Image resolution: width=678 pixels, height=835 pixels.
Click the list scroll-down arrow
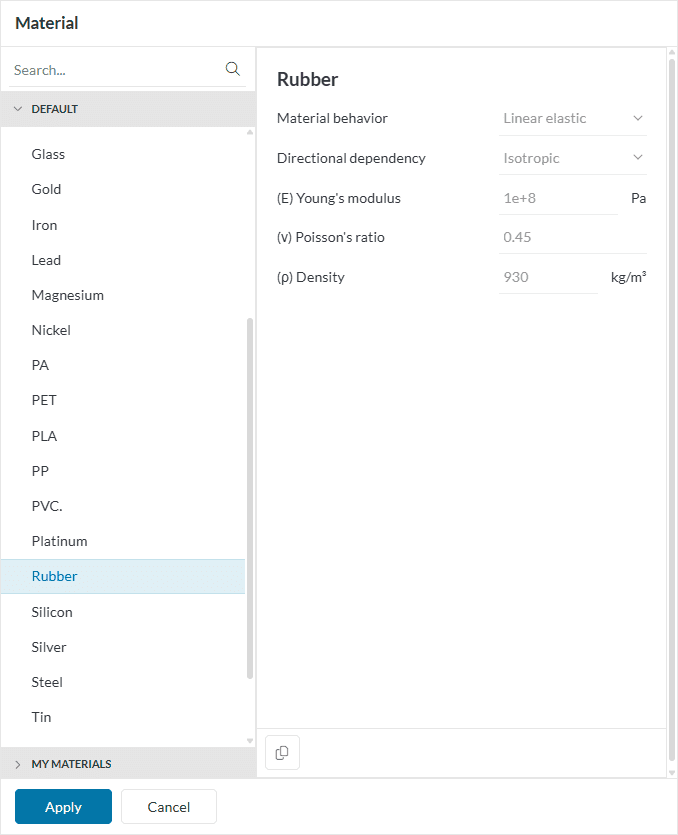tap(250, 740)
